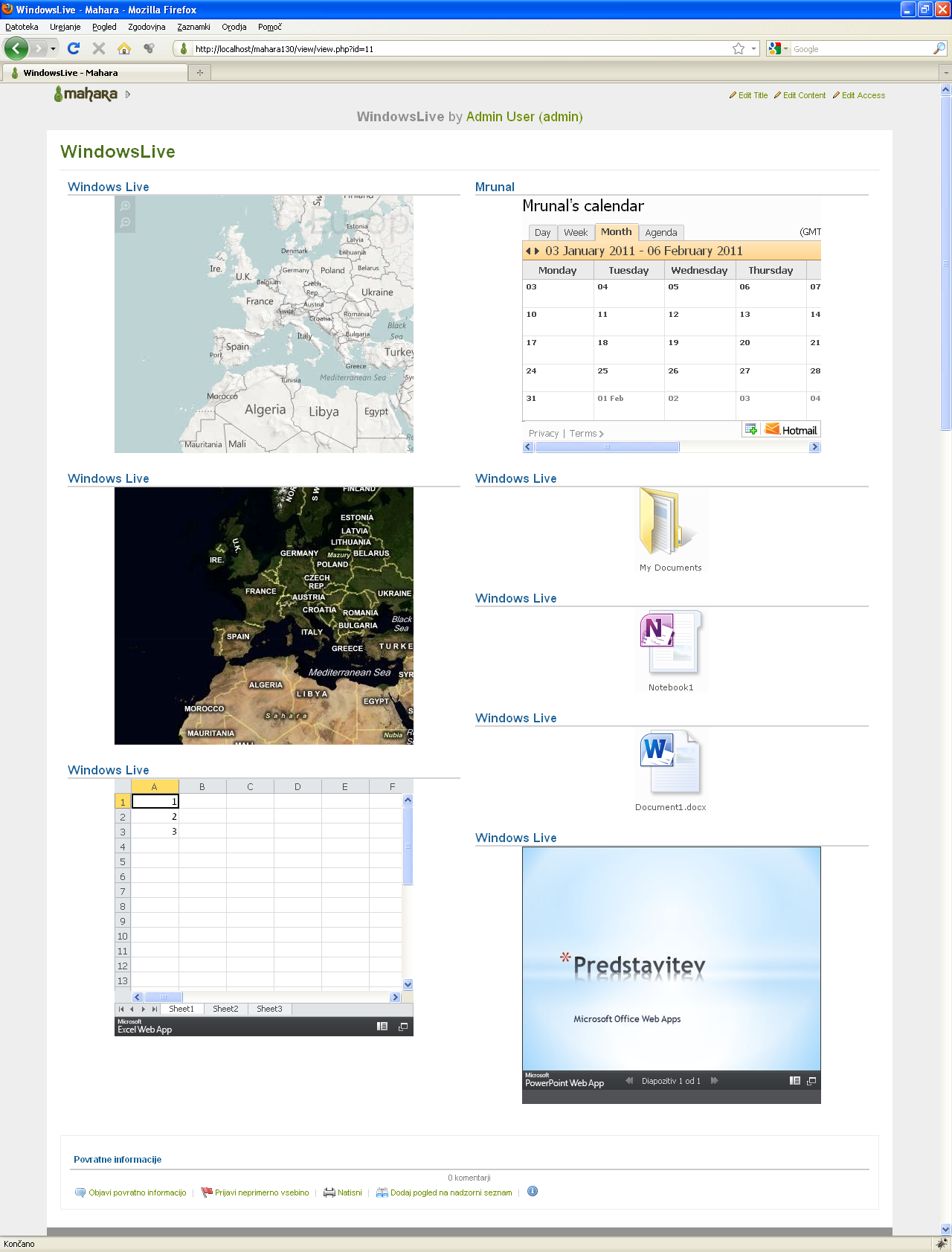Open Admin User (admin) profile link

(524, 117)
